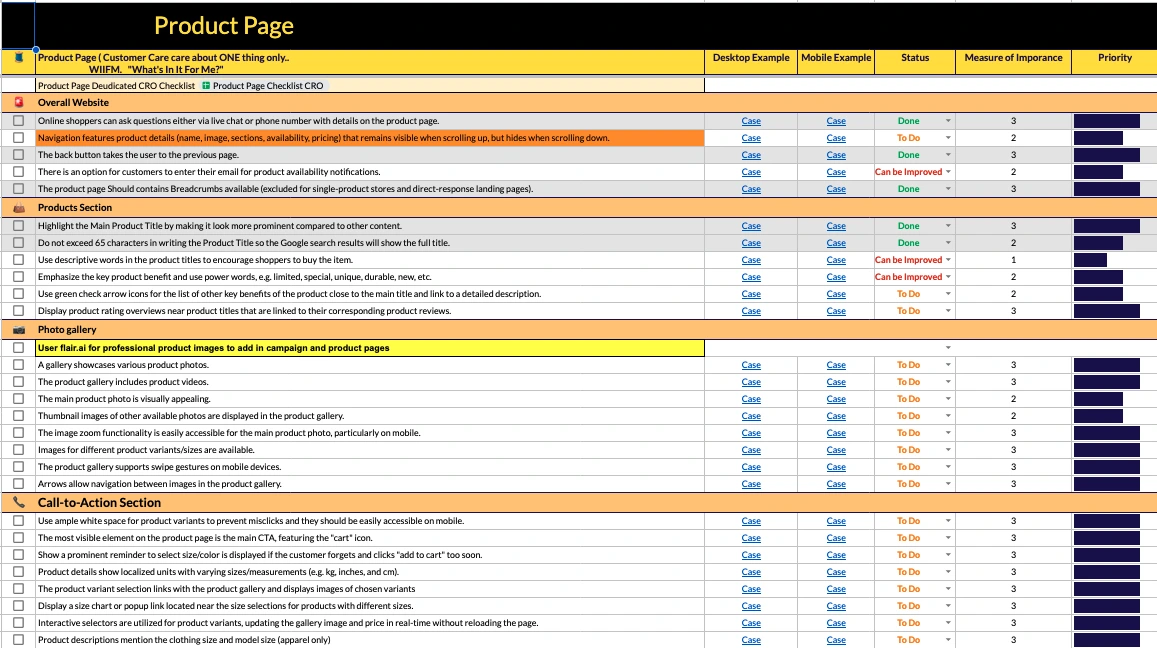Image resolution: width=1157 pixels, height=648 pixels.
Task: Open Status dropdown for the Breadcrumbs row
Action: click(x=948, y=189)
